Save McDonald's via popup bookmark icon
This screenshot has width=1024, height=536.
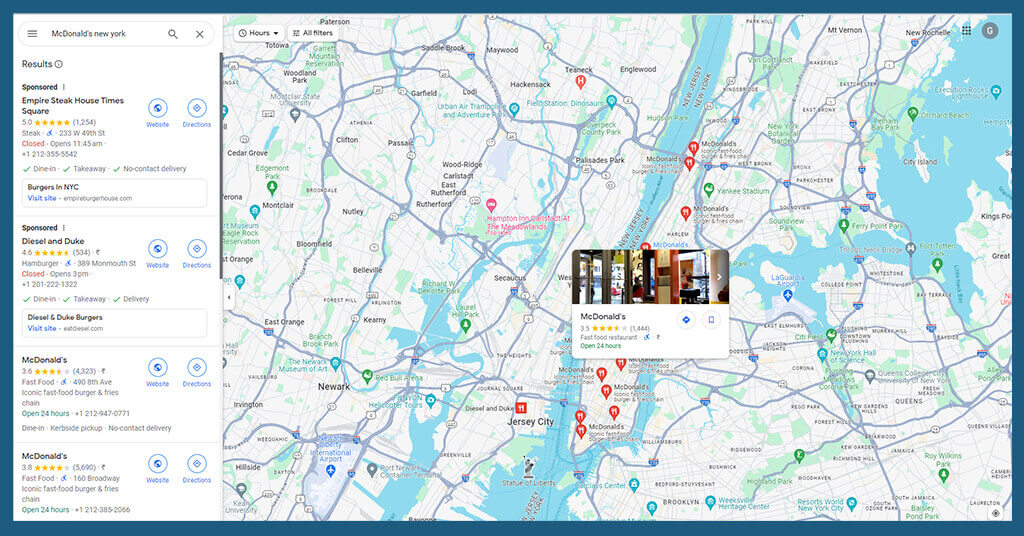(711, 320)
